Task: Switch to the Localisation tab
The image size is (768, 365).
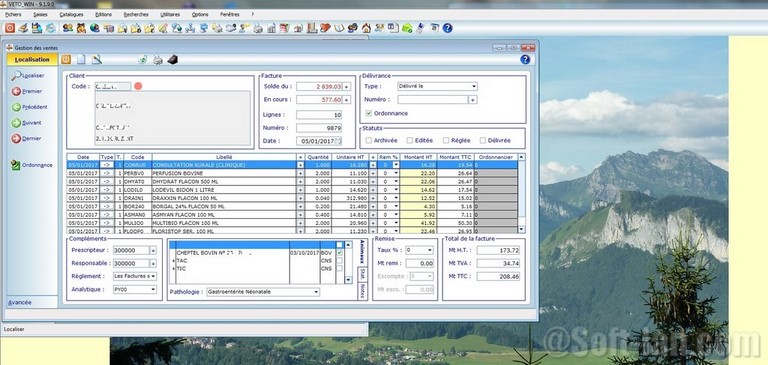Action: (32, 60)
